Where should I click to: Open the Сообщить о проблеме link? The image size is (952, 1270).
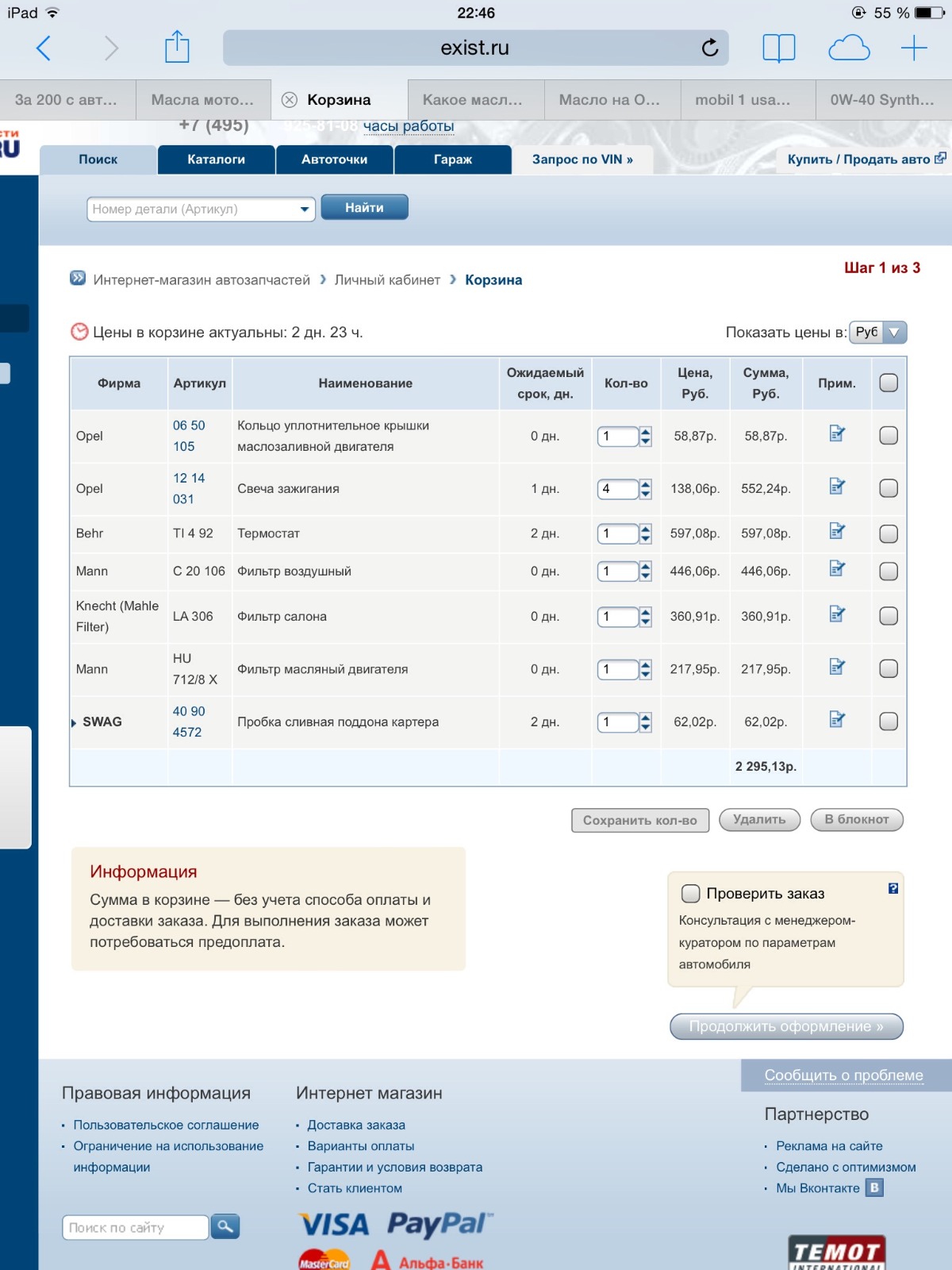click(843, 1075)
